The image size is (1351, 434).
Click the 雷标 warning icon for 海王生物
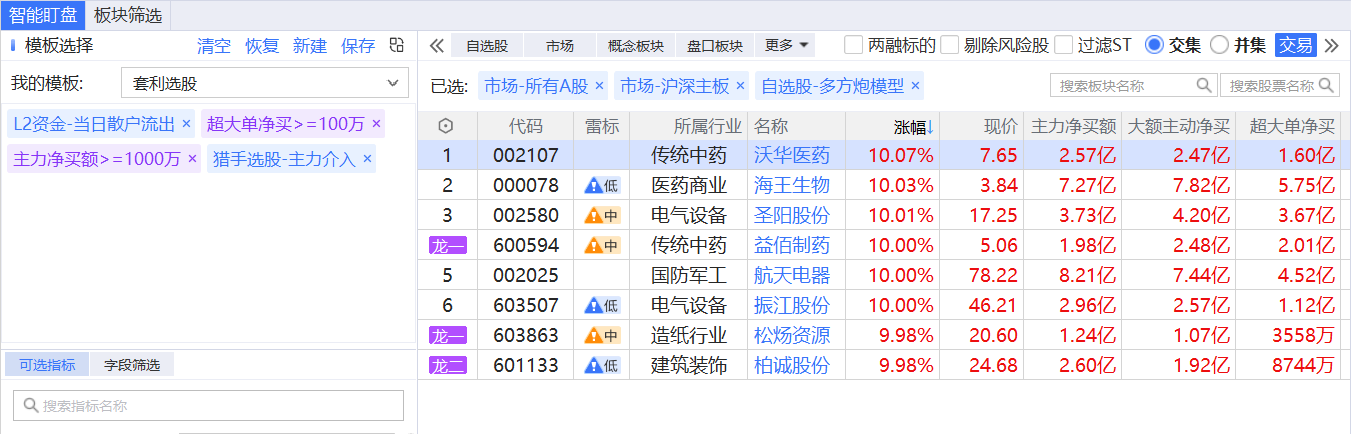pos(602,185)
